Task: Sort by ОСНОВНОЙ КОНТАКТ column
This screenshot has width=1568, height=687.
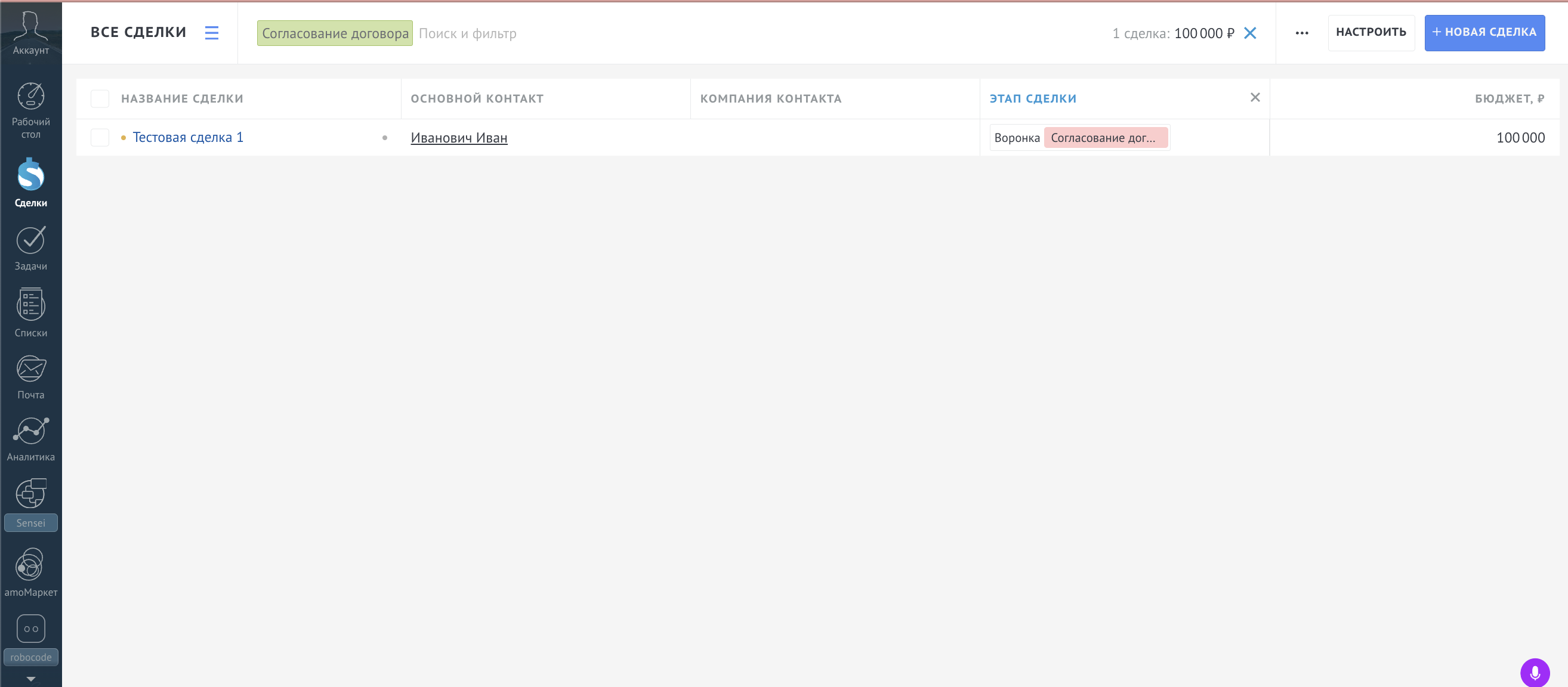Action: [477, 98]
